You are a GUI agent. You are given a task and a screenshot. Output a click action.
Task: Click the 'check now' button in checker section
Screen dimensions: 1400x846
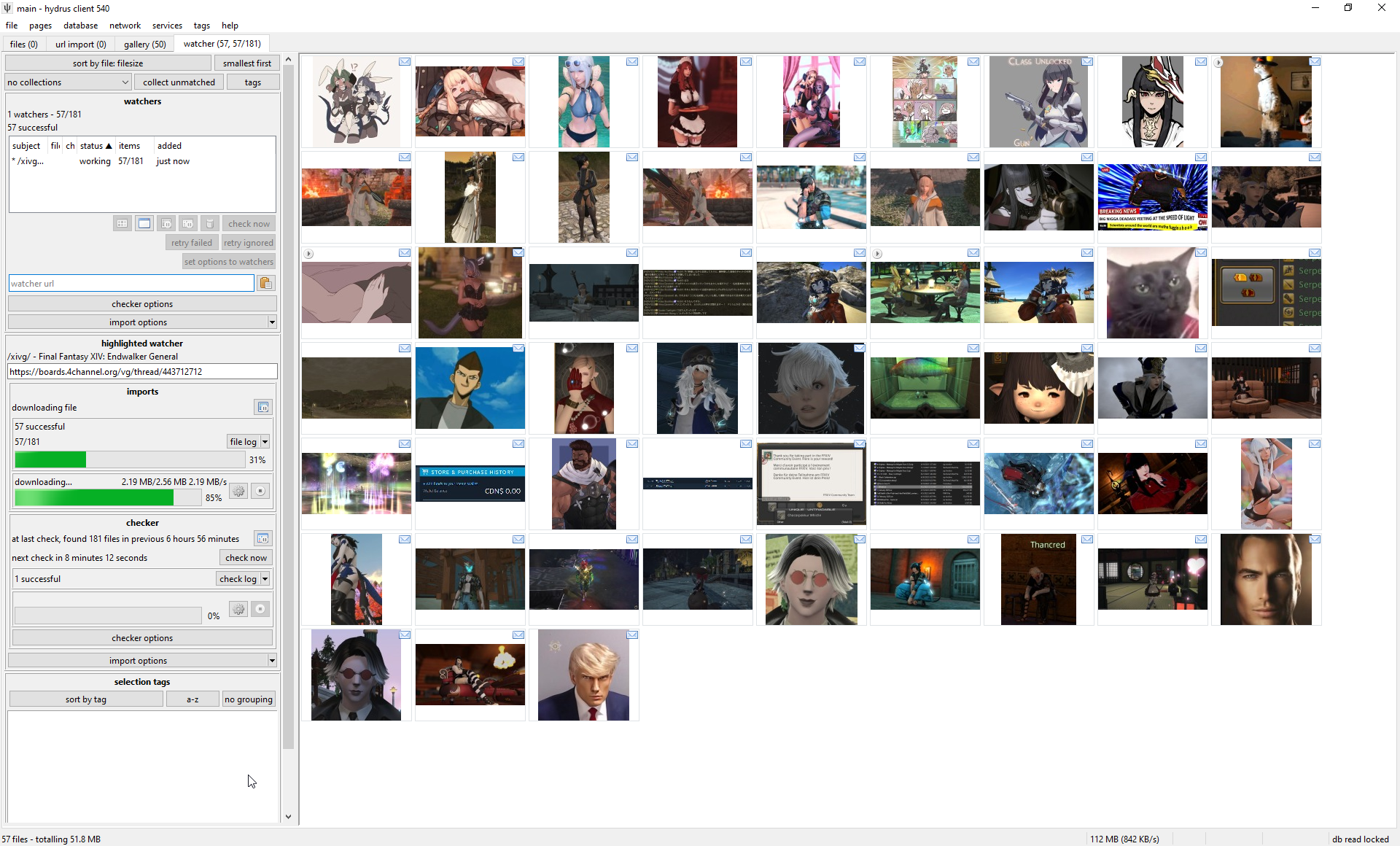(x=246, y=558)
